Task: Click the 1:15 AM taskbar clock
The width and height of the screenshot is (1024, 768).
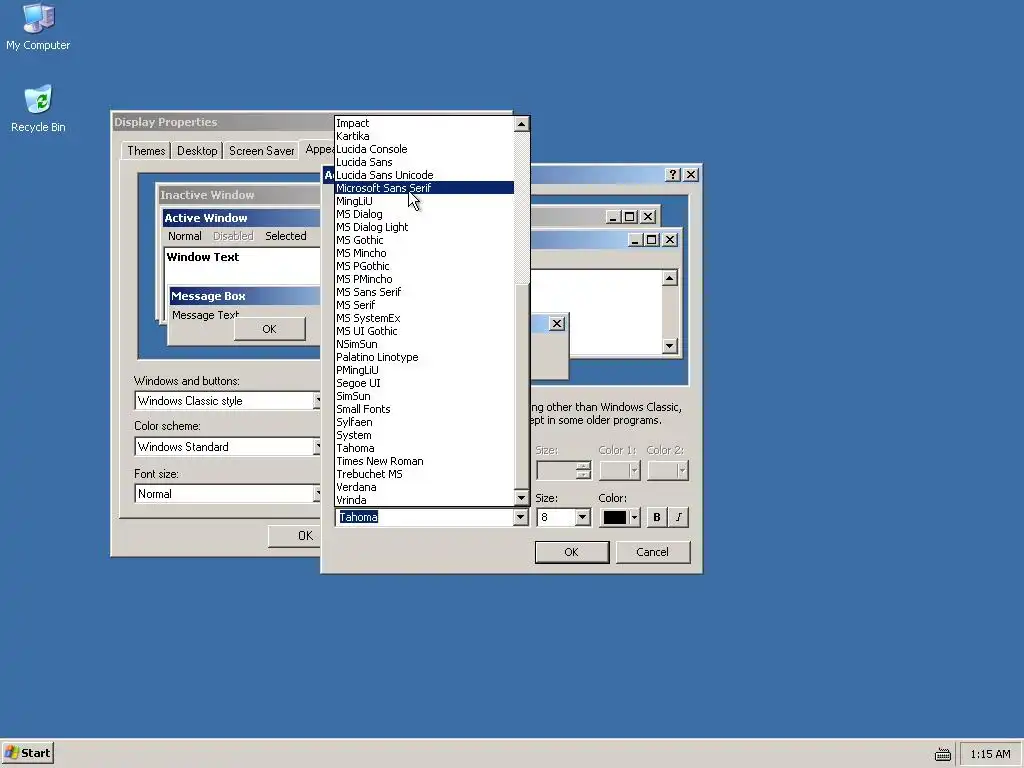Action: 990,754
